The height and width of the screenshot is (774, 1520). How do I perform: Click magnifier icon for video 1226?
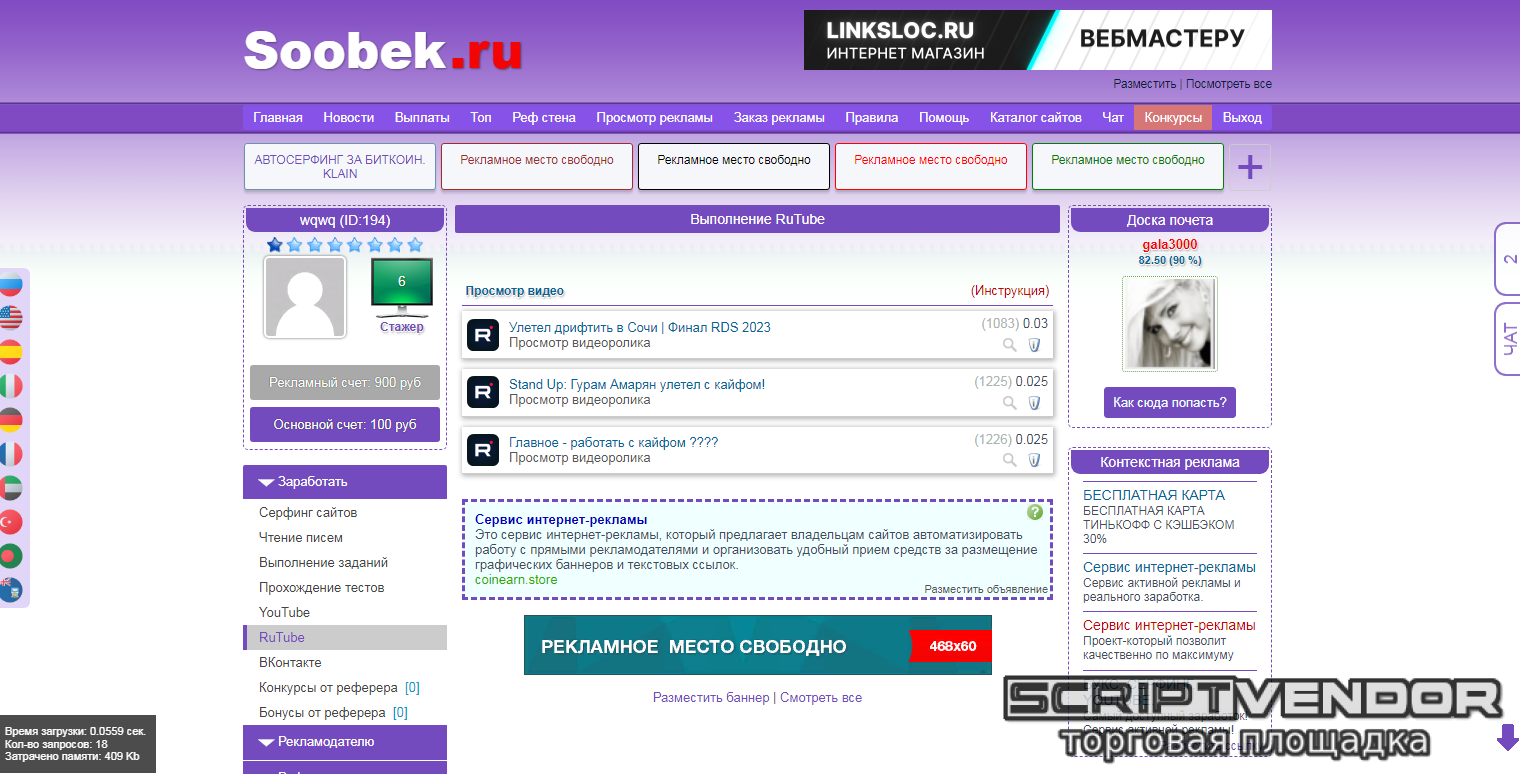(x=1010, y=460)
